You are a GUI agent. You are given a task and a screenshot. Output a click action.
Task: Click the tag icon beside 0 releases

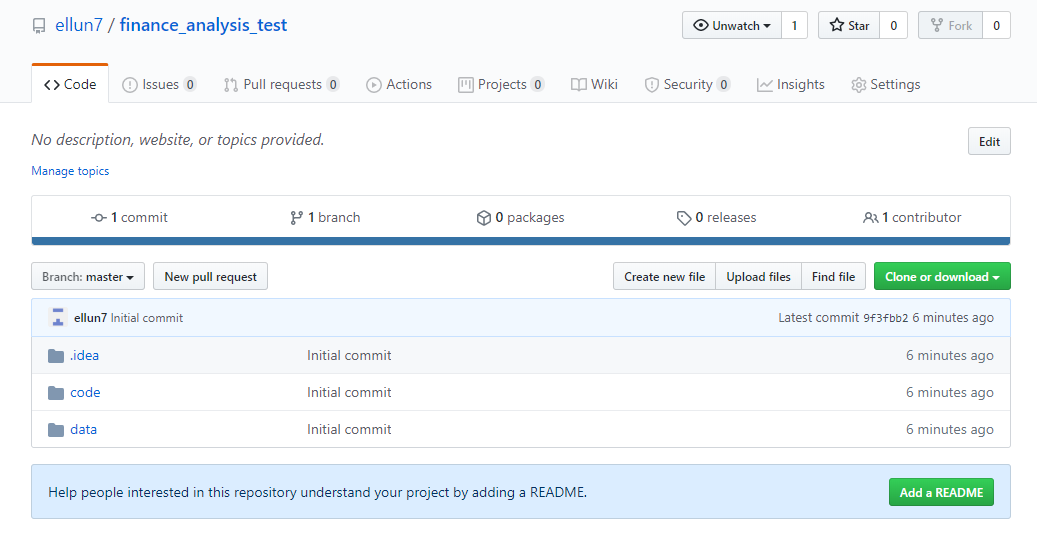pos(684,218)
